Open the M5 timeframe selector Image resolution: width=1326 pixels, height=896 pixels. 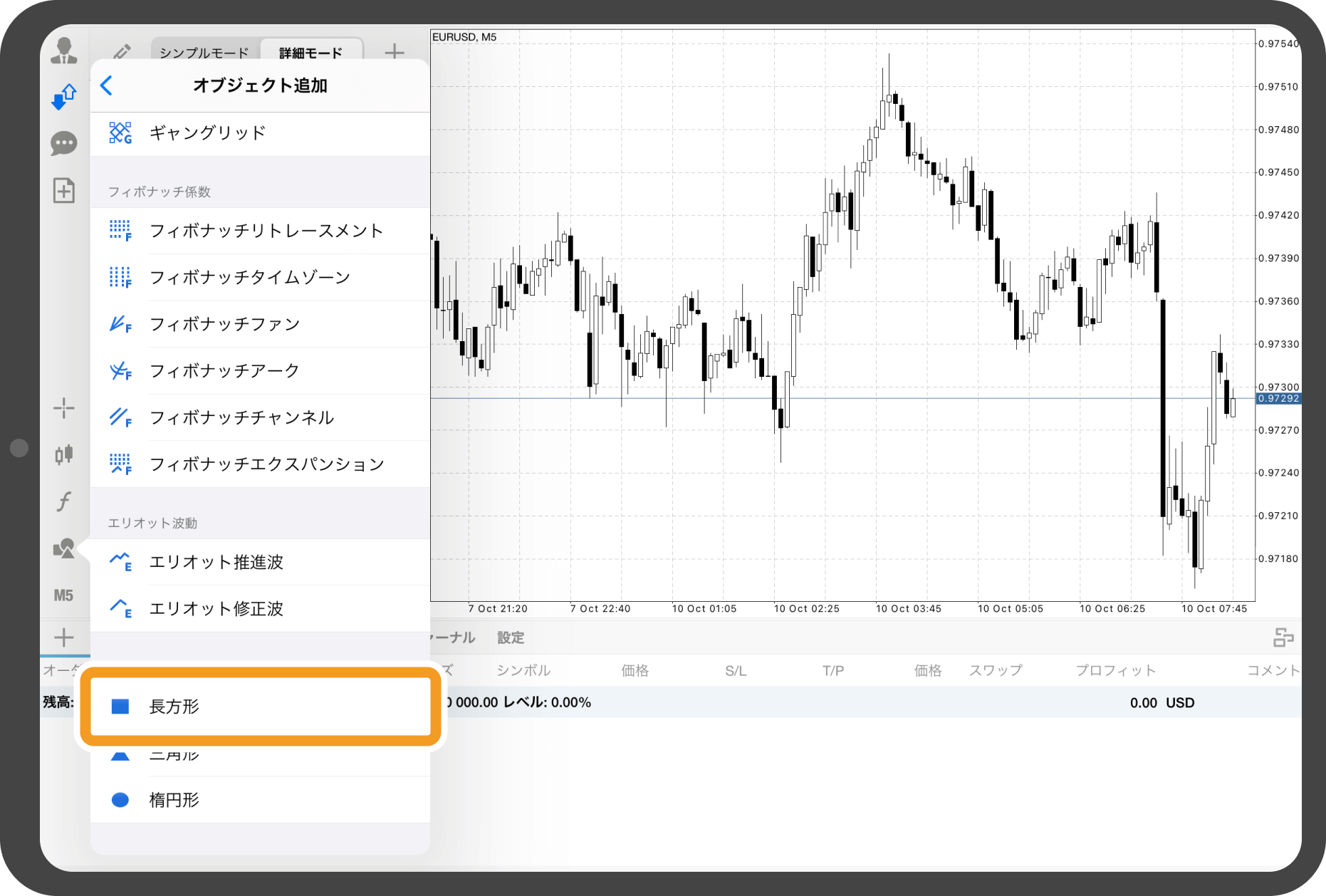click(64, 595)
